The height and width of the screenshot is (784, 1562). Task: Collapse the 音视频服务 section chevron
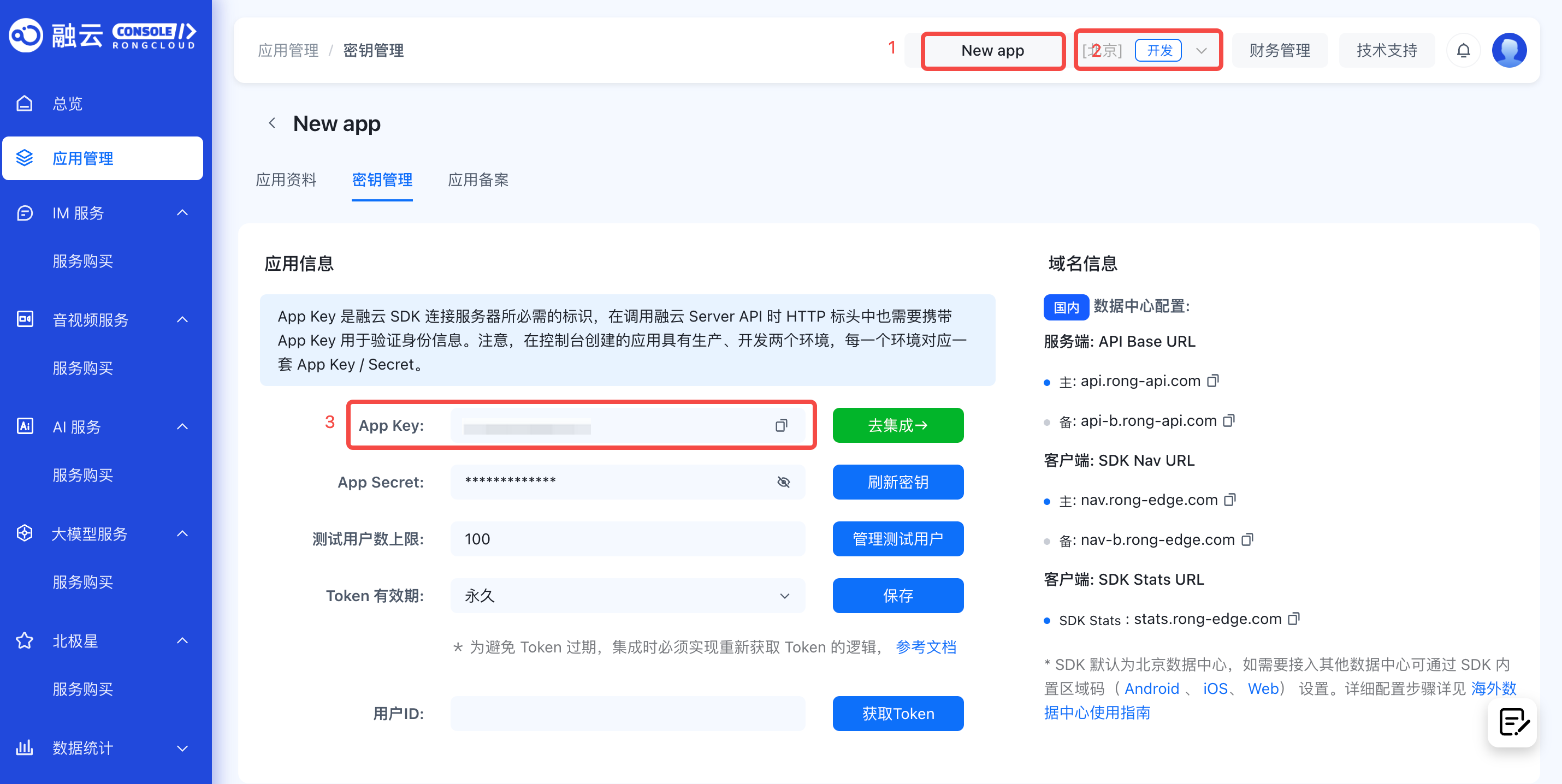(182, 319)
